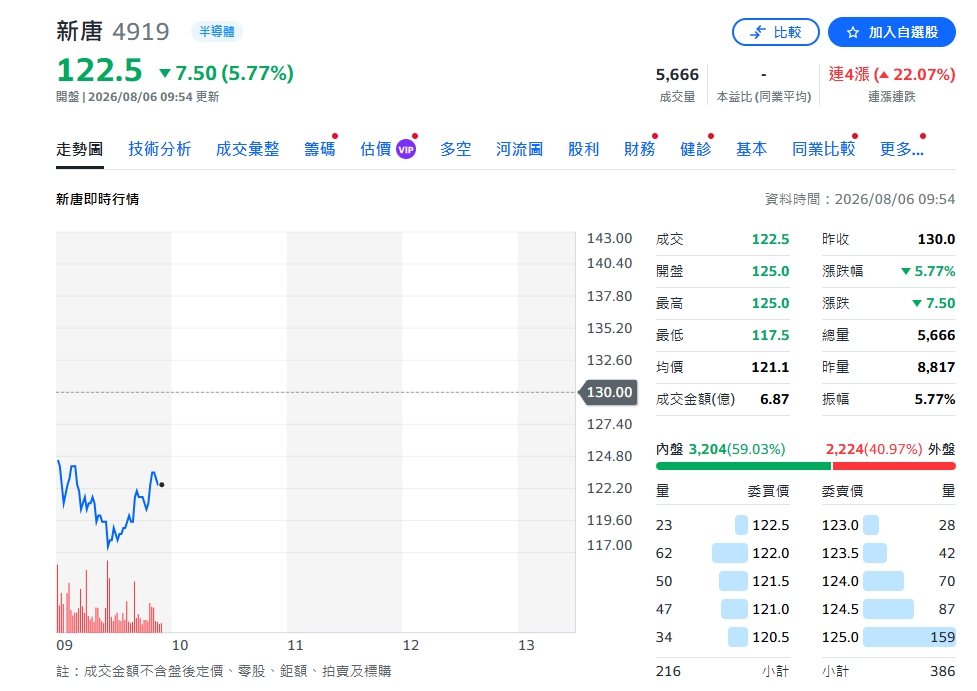The width and height of the screenshot is (977, 691).
Task: Expand the 更多... menu
Action: pyautogui.click(x=902, y=150)
